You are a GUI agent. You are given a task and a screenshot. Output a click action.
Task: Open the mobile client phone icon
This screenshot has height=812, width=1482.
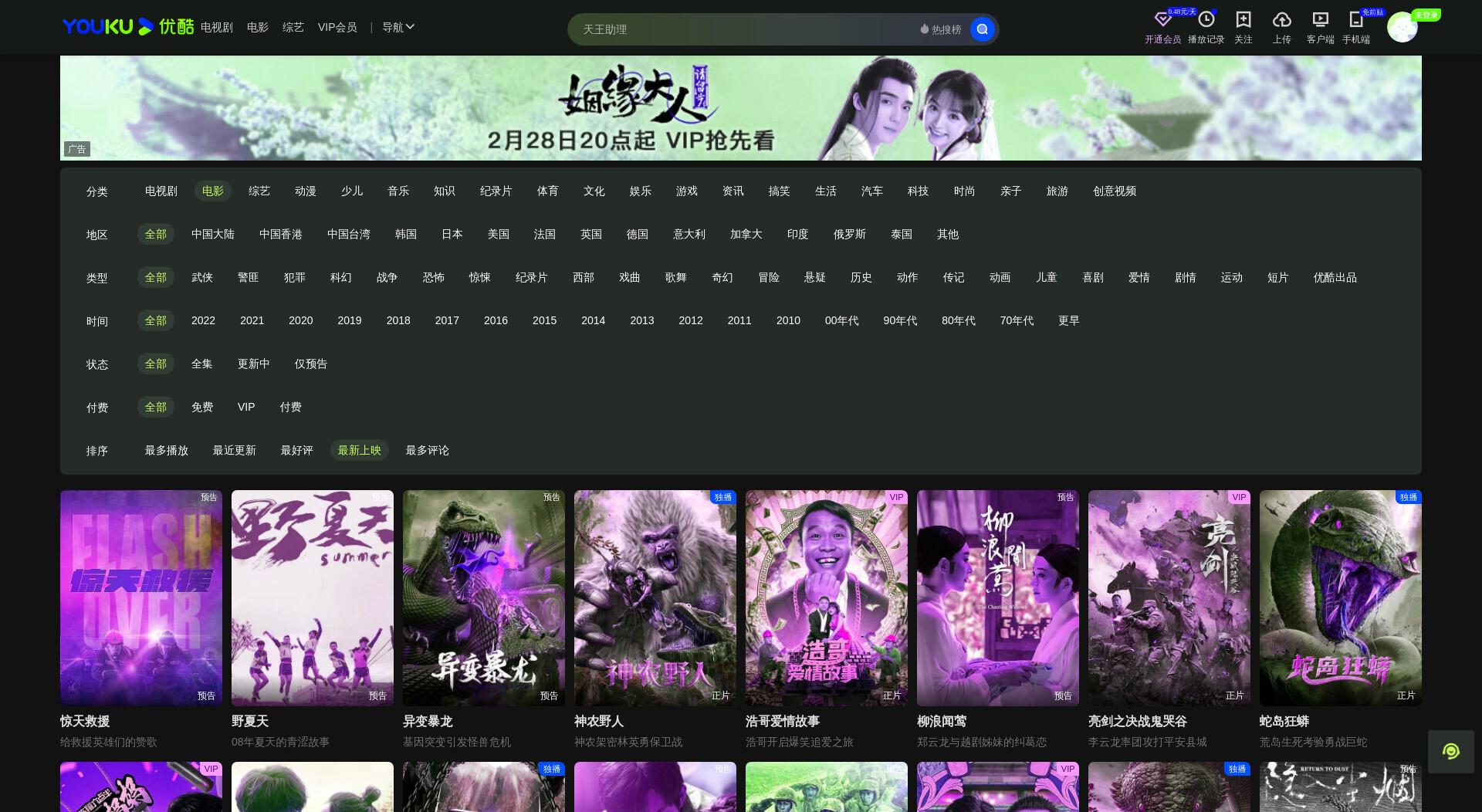1355,20
